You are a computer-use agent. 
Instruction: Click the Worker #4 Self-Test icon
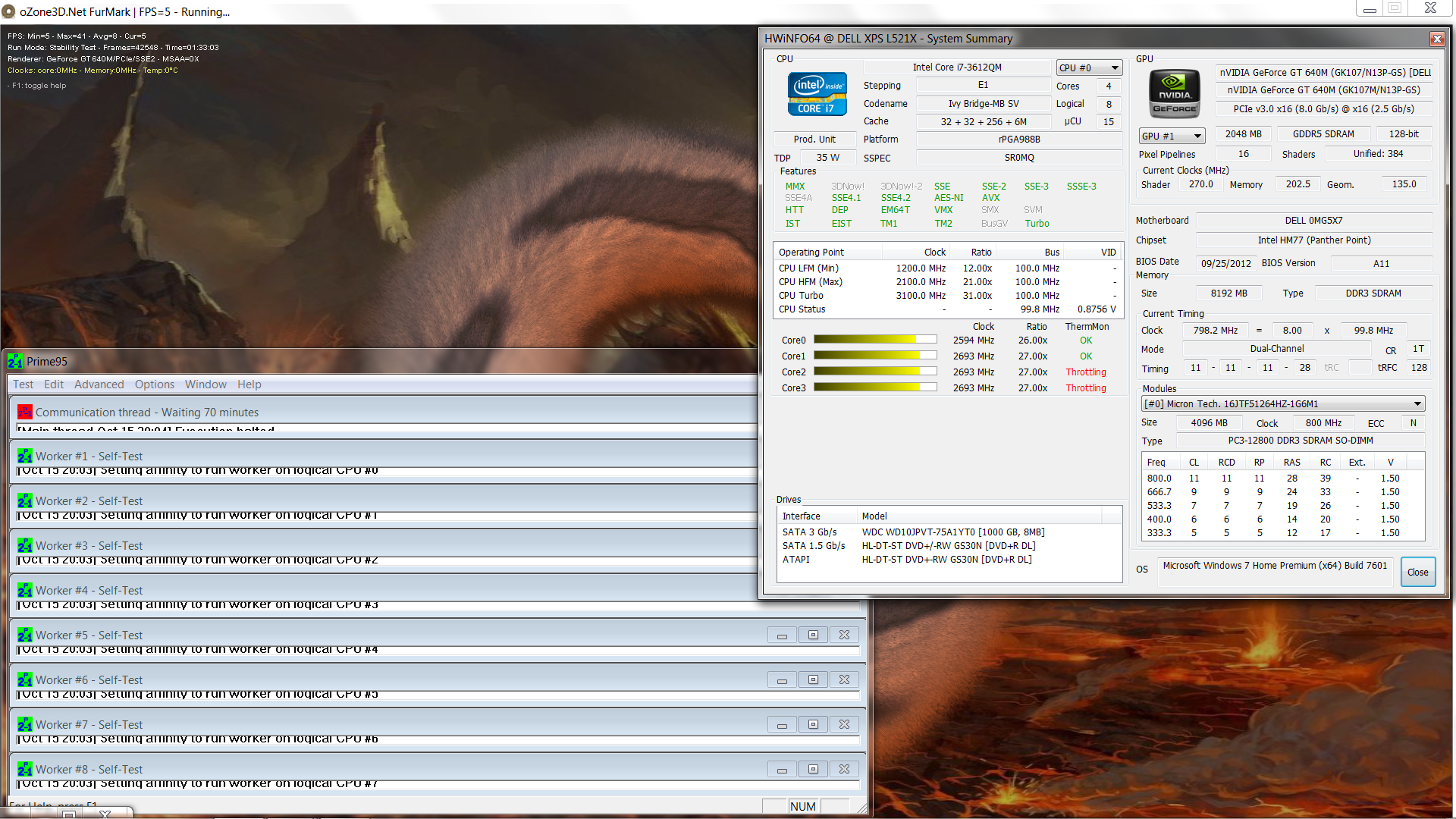[25, 590]
